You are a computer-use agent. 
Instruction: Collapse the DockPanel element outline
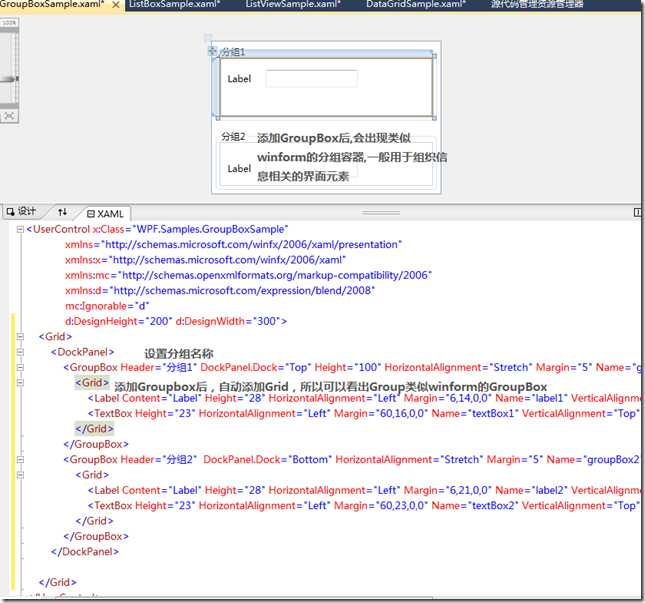point(20,352)
